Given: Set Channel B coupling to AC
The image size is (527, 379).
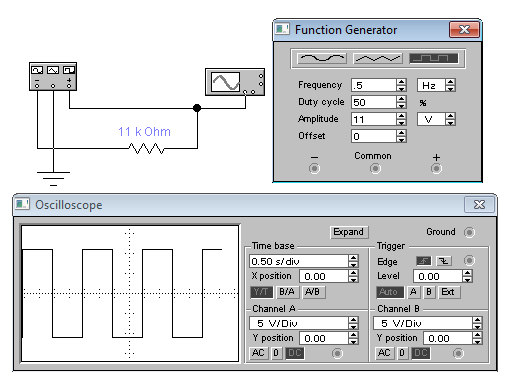Looking at the screenshot, I should (x=384, y=353).
